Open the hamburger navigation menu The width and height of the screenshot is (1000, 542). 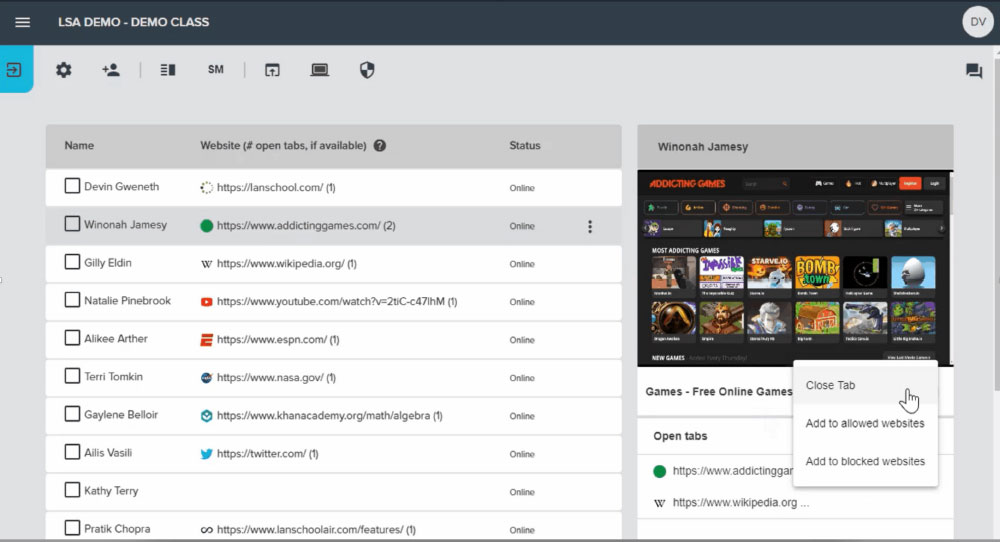point(22,22)
